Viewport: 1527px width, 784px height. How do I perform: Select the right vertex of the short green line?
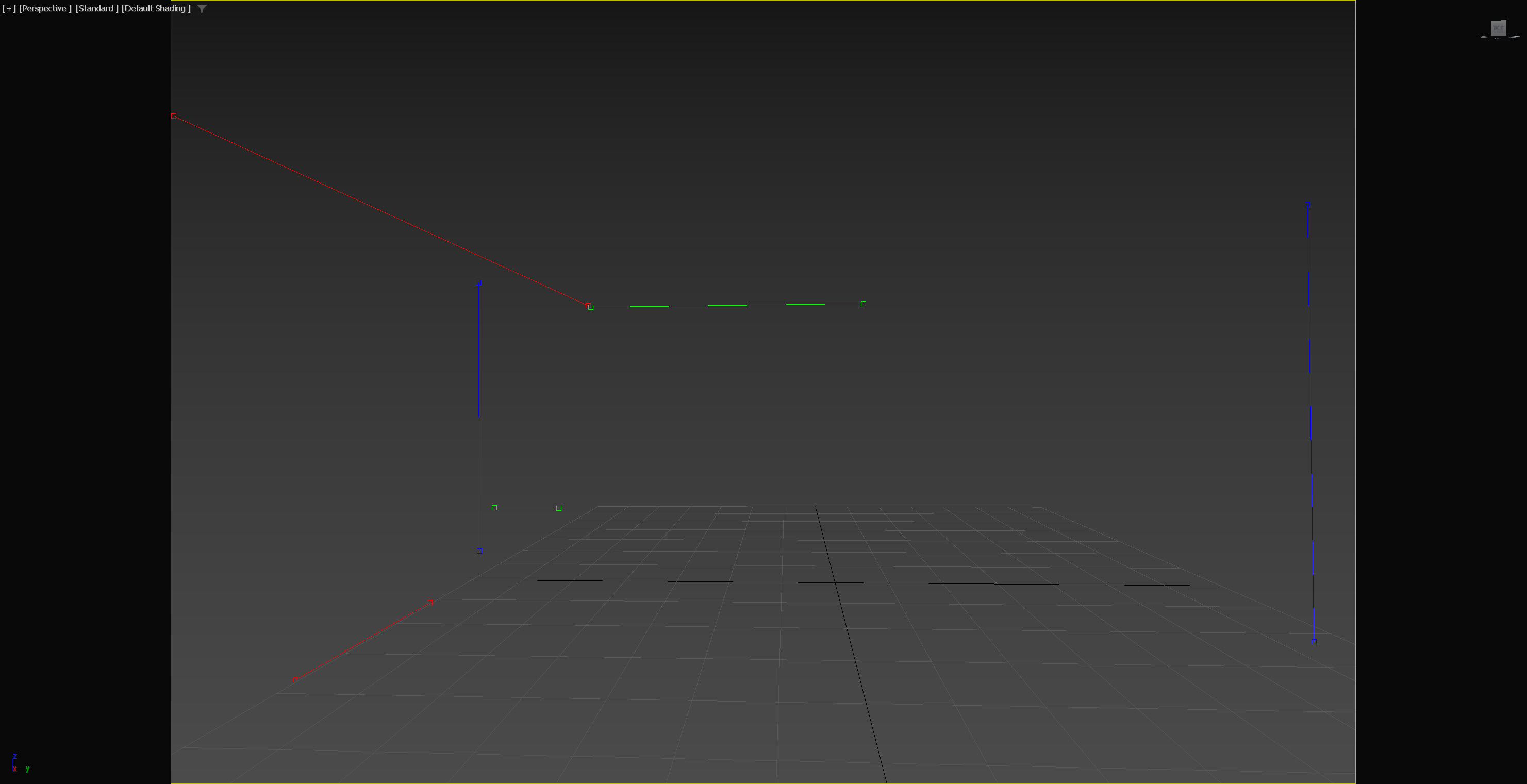pos(558,508)
